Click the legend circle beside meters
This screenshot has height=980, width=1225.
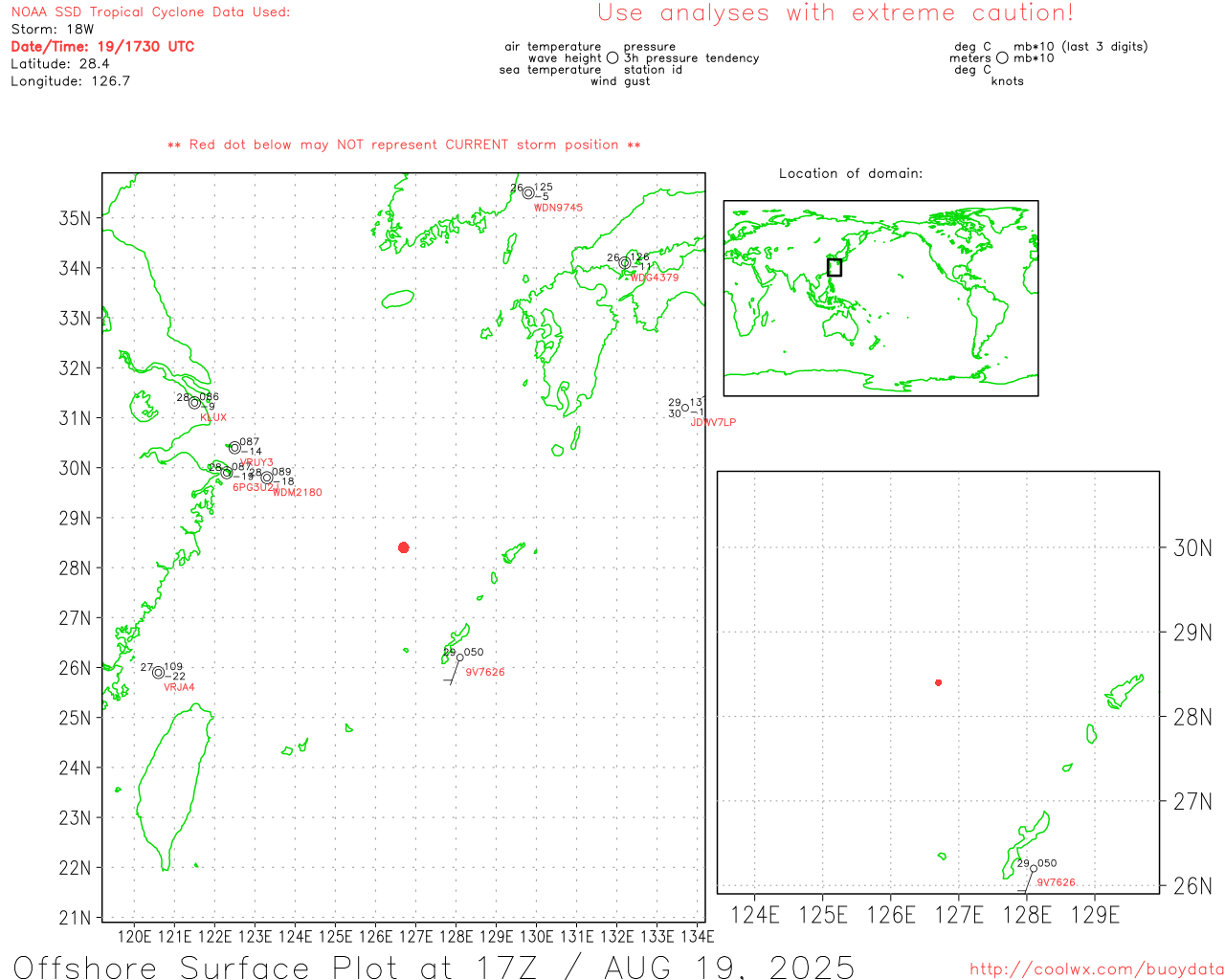tap(1002, 58)
